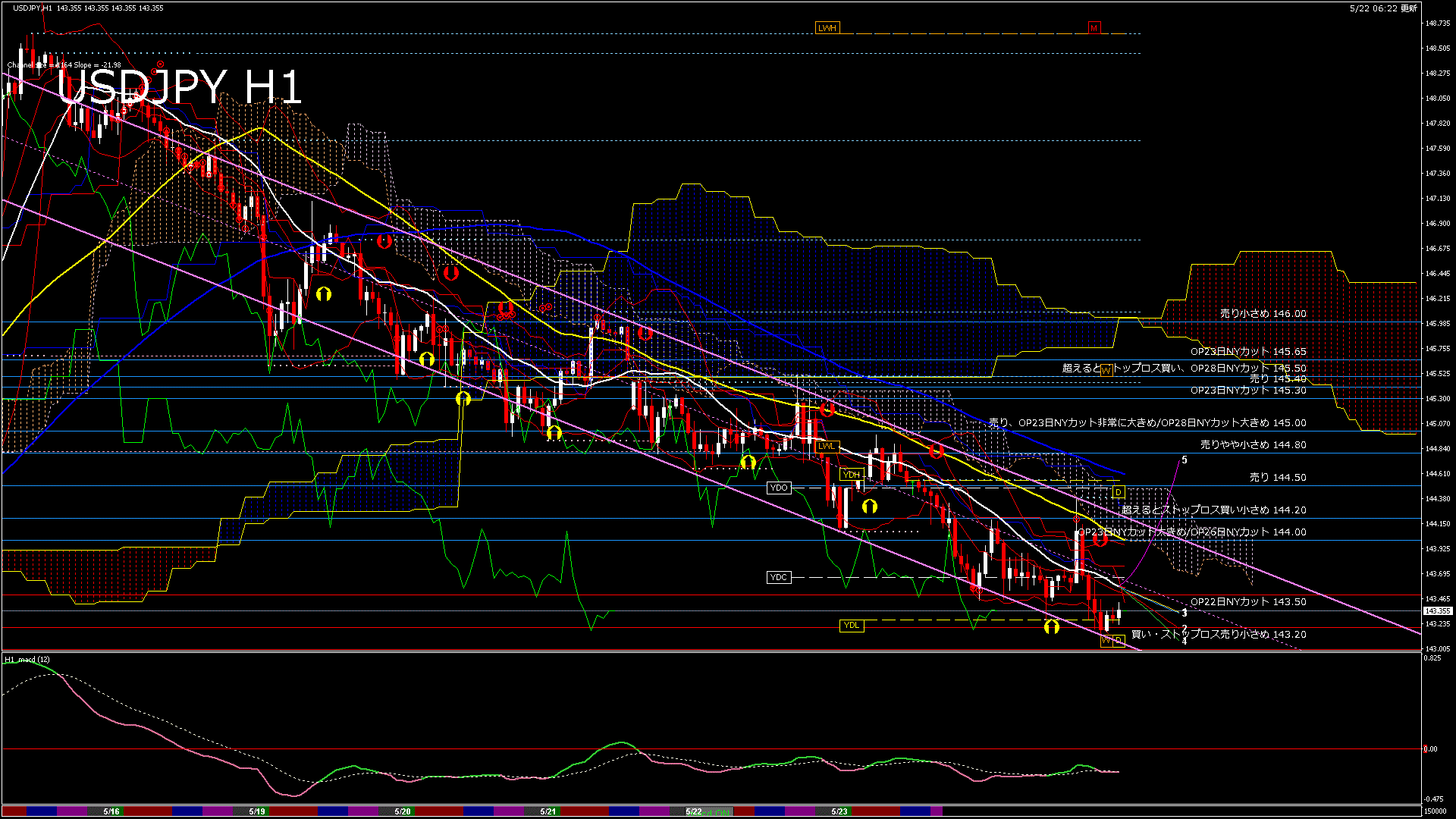Click the 0.00 MACD zero-line value
Screen dimensions: 1456x819
point(1431,749)
